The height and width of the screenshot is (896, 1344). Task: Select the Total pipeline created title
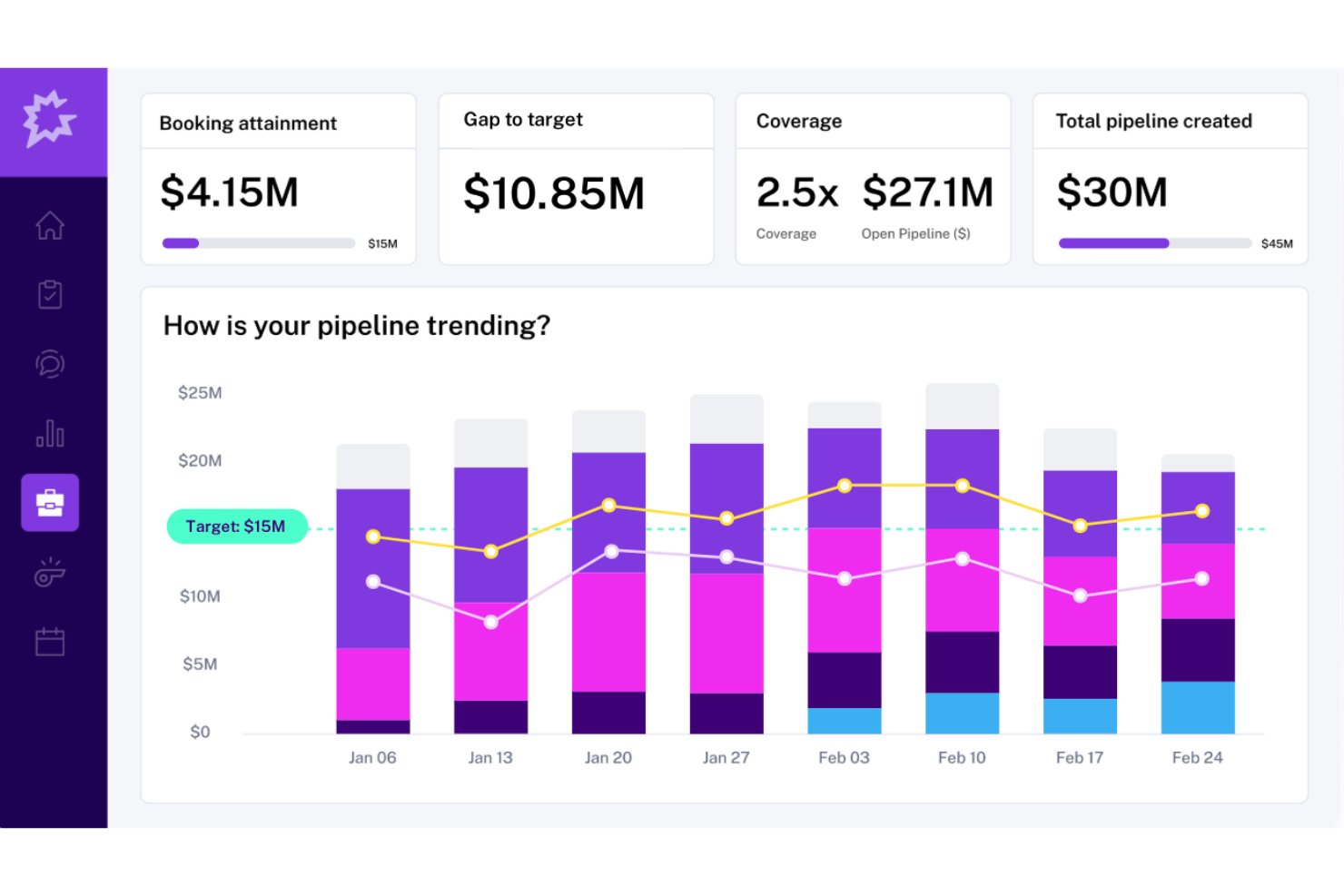click(x=1154, y=122)
